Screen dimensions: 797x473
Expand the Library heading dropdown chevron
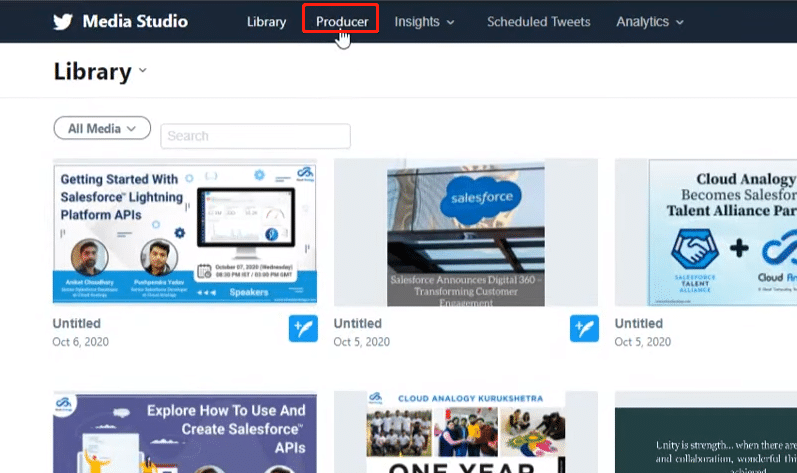(x=143, y=70)
